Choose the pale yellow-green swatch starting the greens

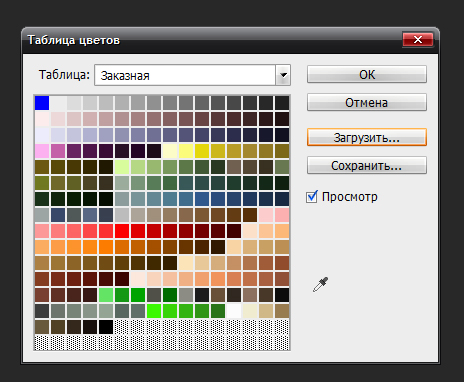point(122,167)
